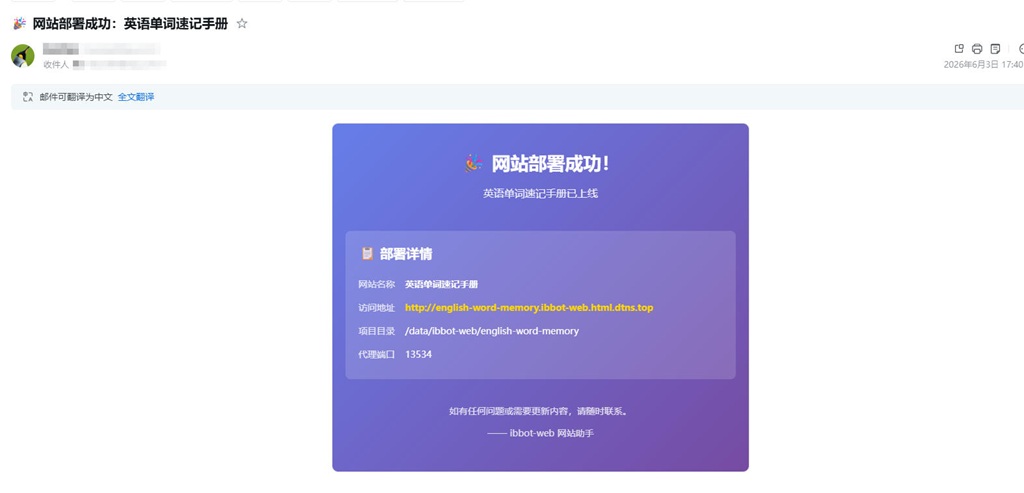Click the translate icon in the translation bar
This screenshot has height=493, width=1024.
[27, 97]
